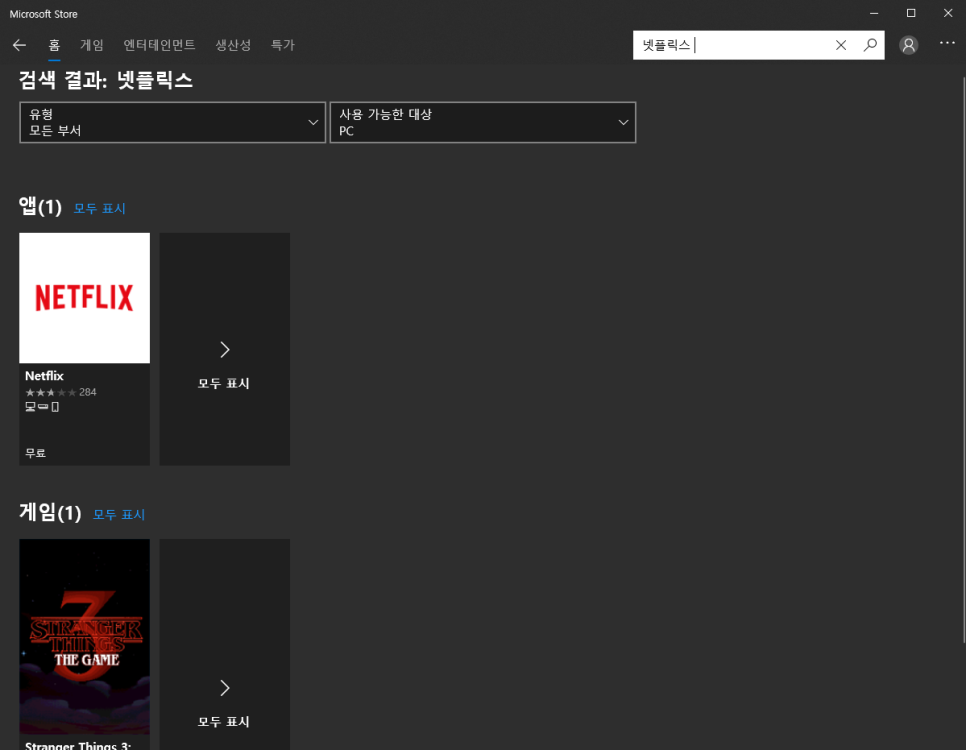
Task: Clear the search box text
Action: point(840,45)
